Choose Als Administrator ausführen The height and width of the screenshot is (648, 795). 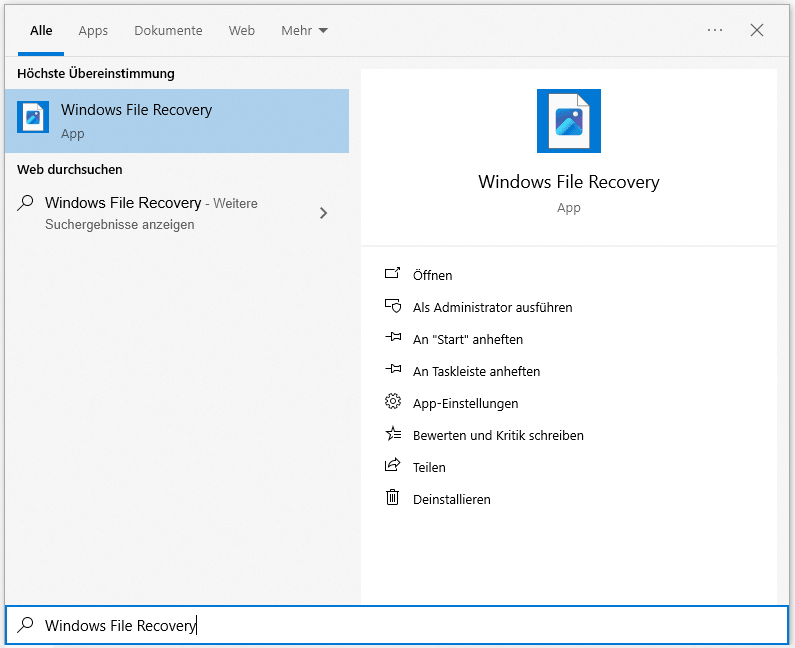click(x=492, y=307)
